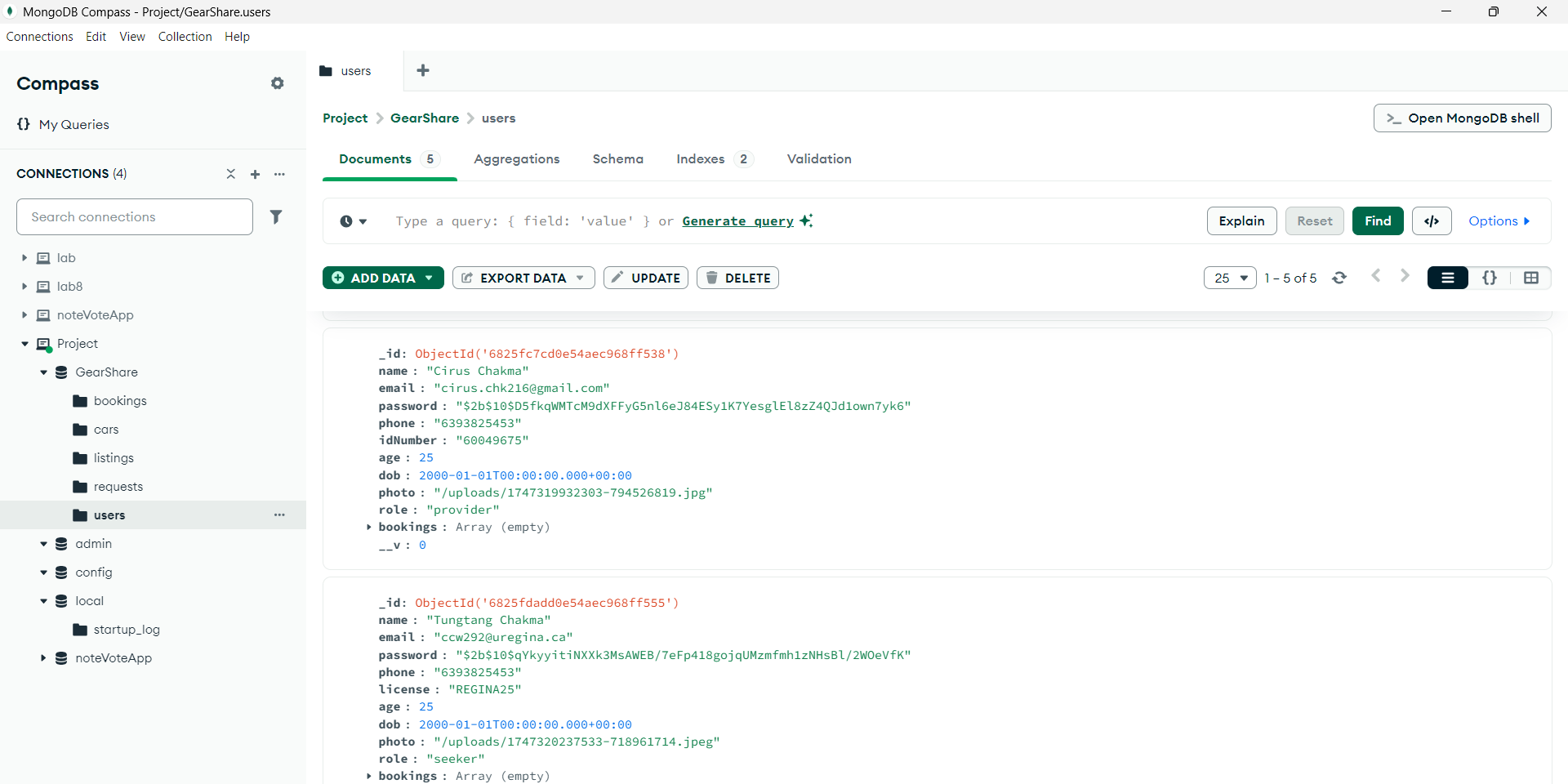Open the Connections menu

tap(39, 37)
